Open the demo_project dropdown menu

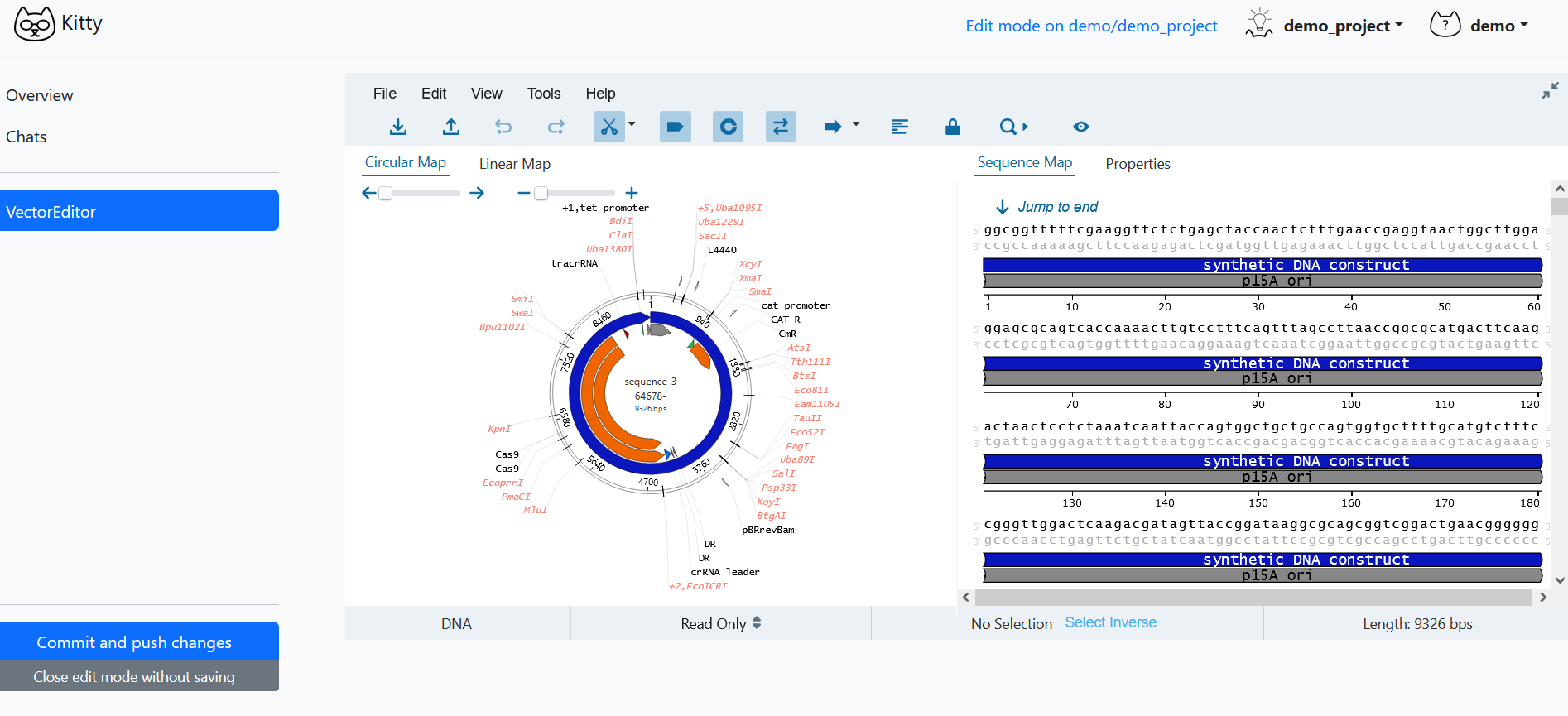pos(1343,26)
